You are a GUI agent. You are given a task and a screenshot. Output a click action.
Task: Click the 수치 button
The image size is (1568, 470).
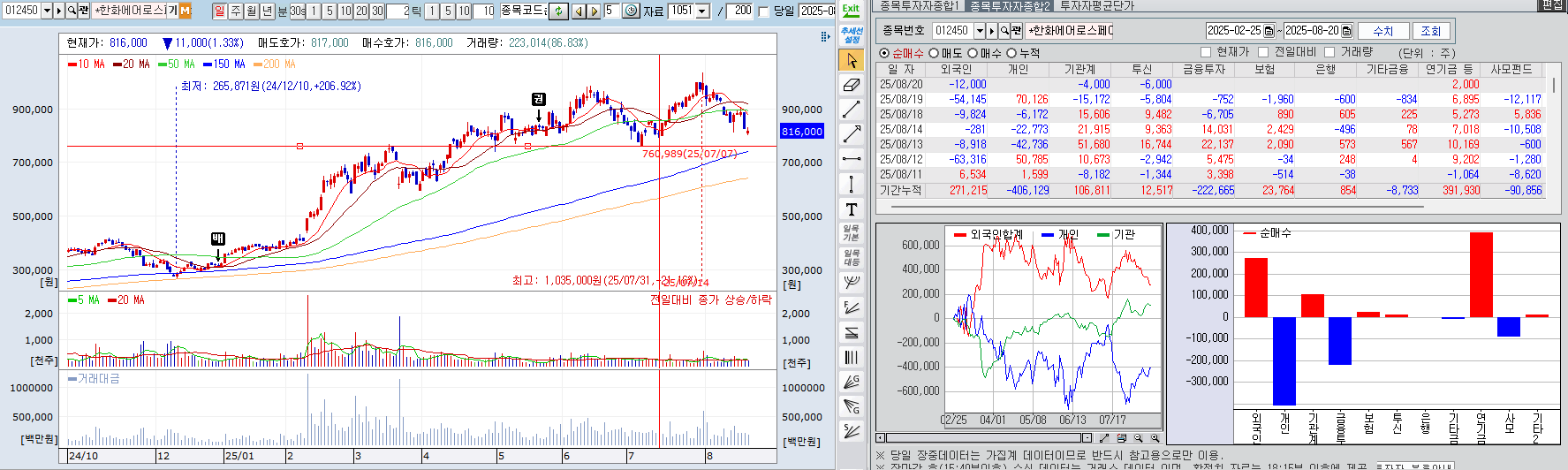1382,31
